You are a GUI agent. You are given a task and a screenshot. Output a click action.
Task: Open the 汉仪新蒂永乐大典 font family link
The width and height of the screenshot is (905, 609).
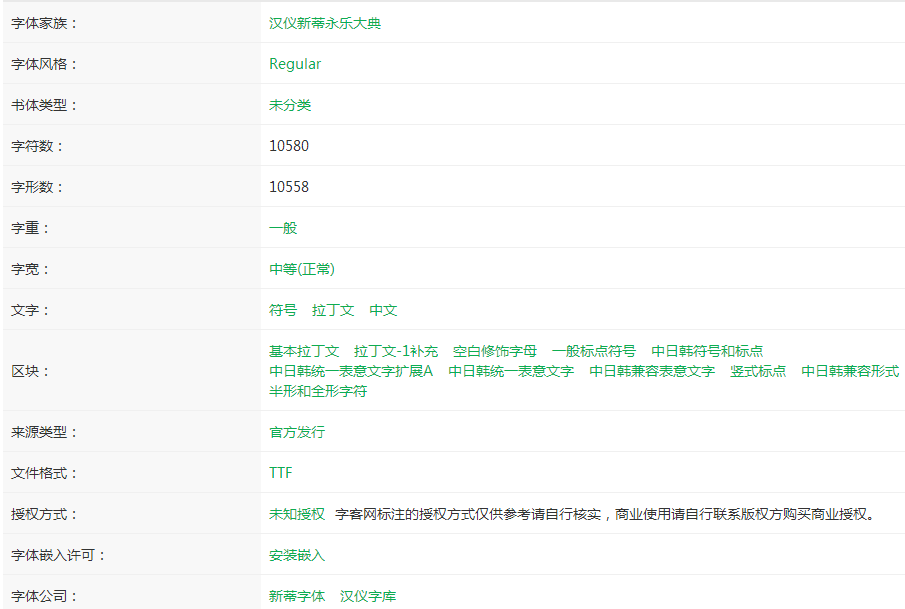(325, 23)
